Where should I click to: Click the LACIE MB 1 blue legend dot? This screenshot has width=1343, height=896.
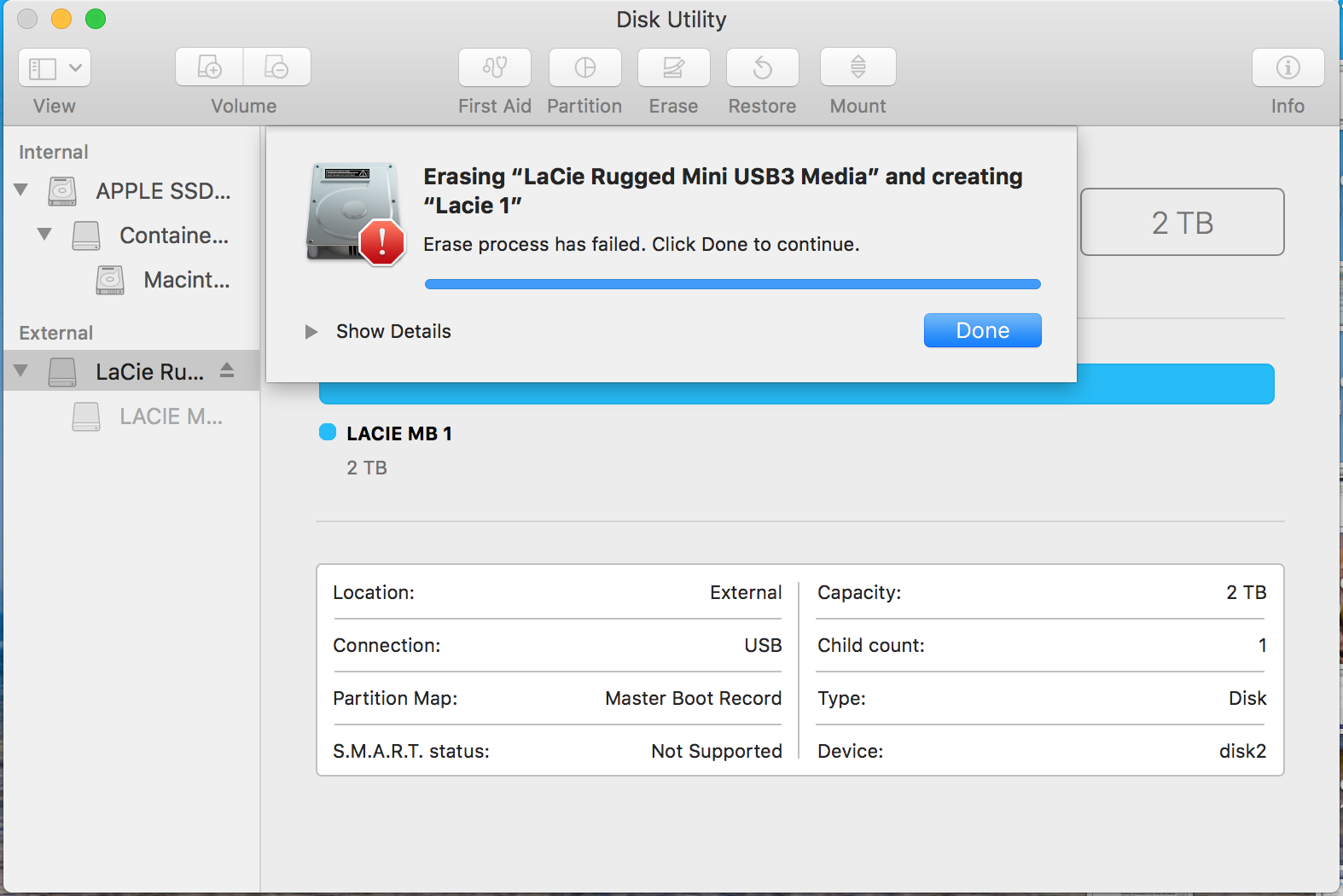pyautogui.click(x=328, y=432)
